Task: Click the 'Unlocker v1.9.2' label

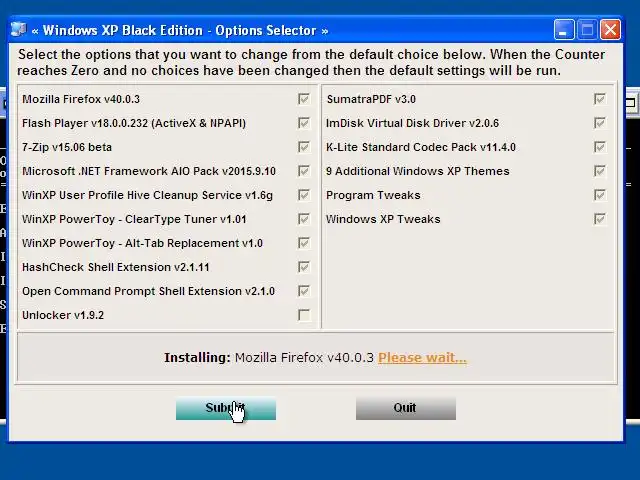Action: pos(63,316)
